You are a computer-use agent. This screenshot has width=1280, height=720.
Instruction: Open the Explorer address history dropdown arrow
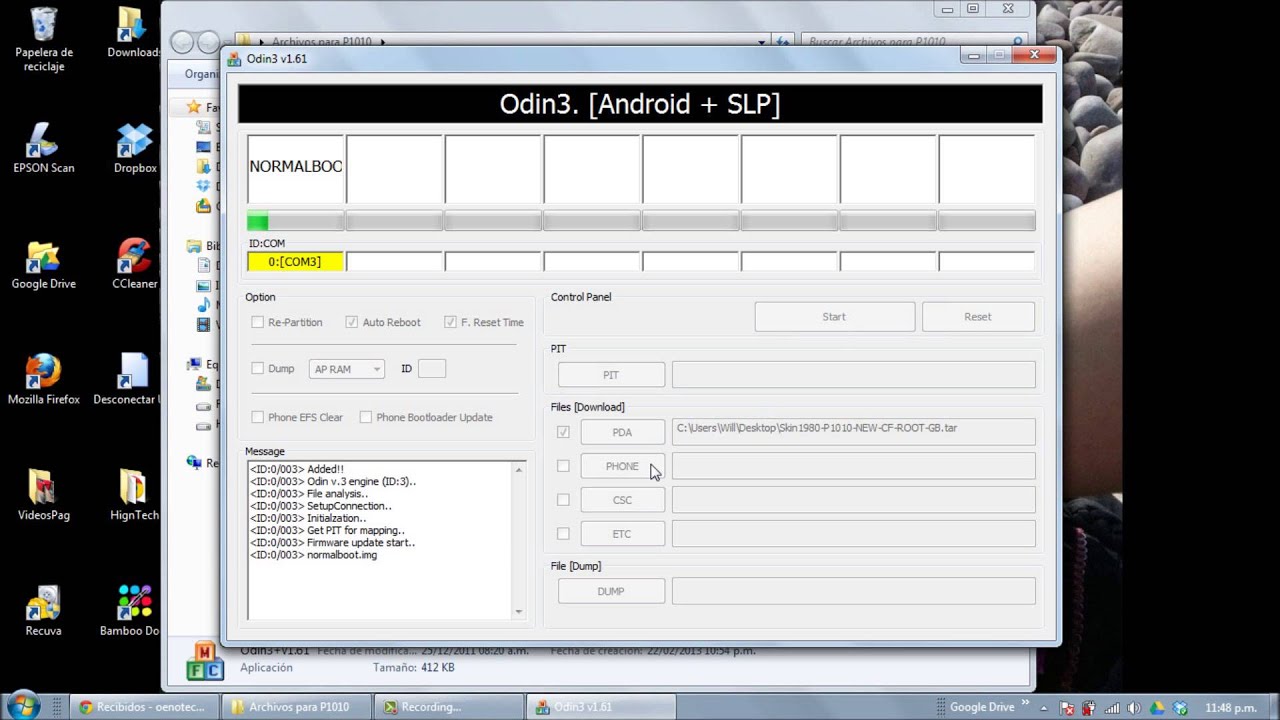pyautogui.click(x=761, y=42)
